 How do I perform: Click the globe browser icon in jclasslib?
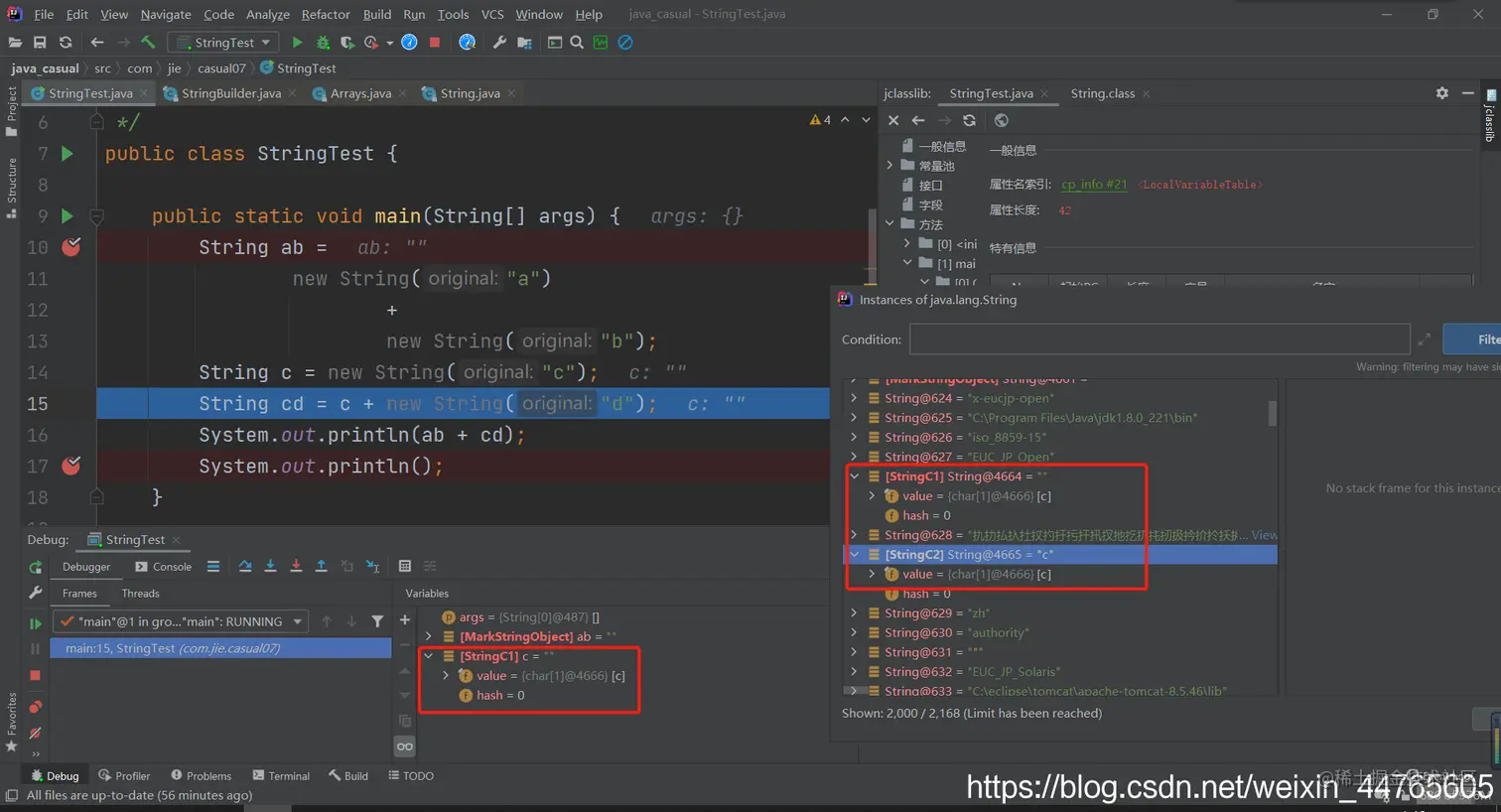[1002, 120]
